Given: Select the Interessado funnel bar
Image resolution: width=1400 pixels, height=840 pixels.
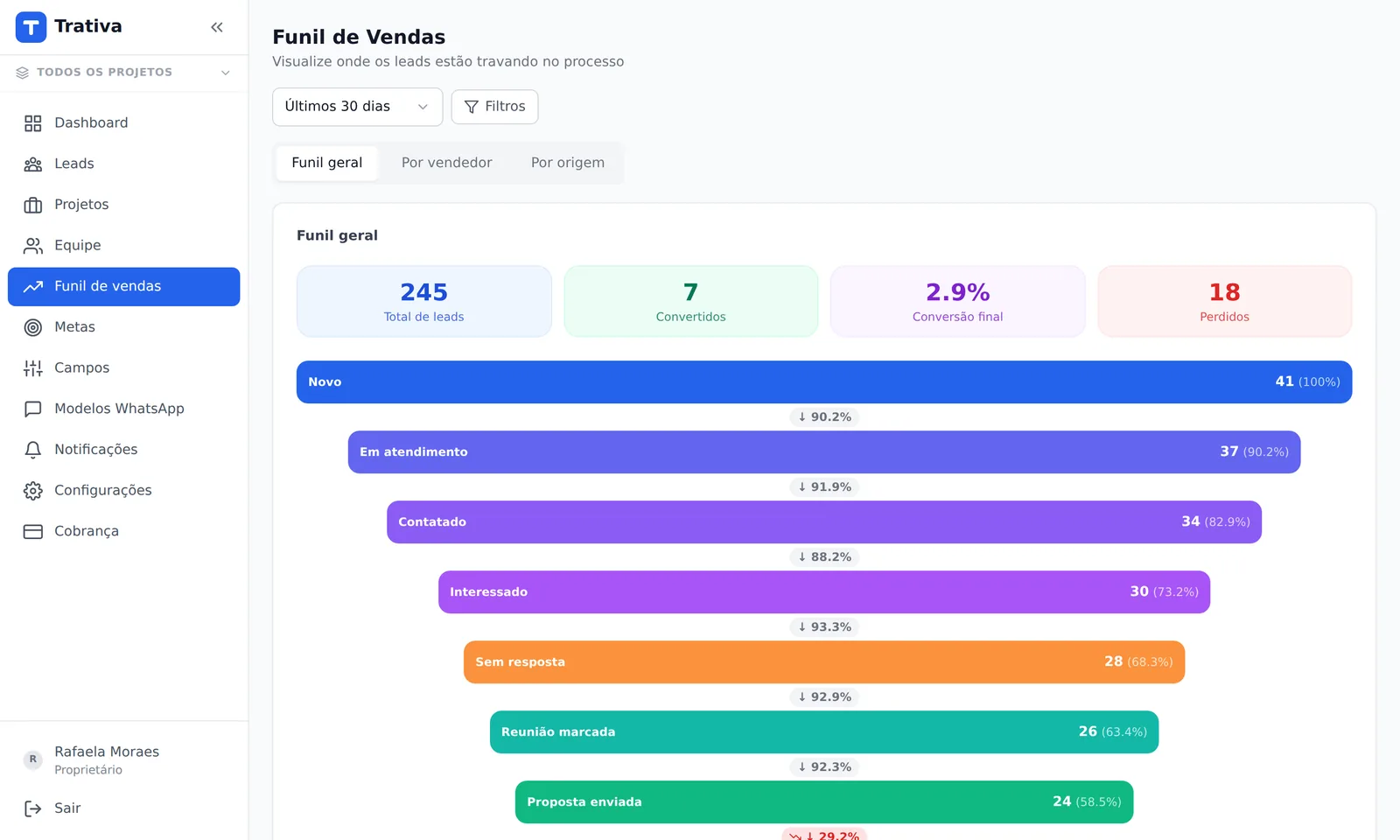Looking at the screenshot, I should pyautogui.click(x=824, y=592).
